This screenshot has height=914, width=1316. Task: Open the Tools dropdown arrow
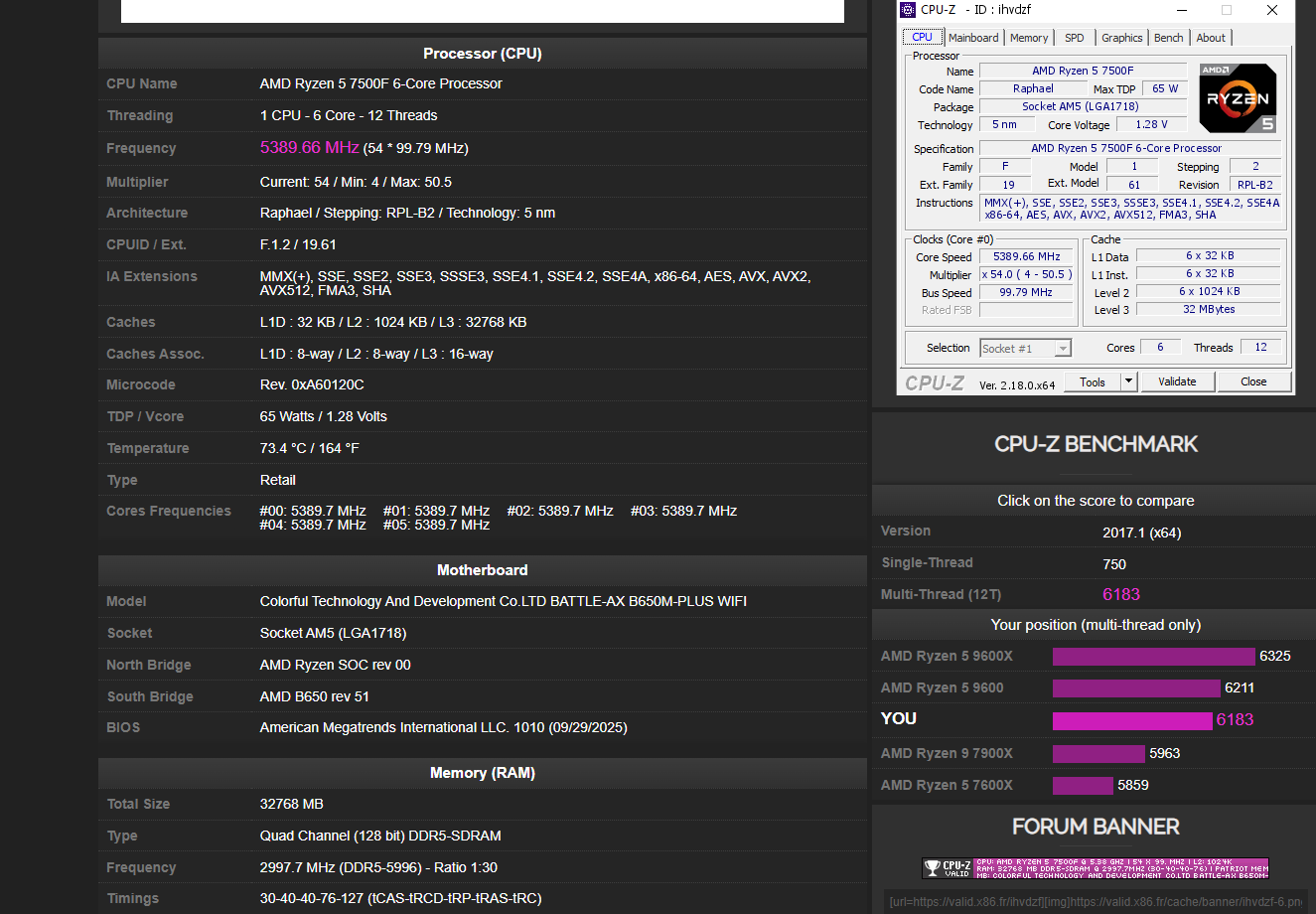(1128, 381)
